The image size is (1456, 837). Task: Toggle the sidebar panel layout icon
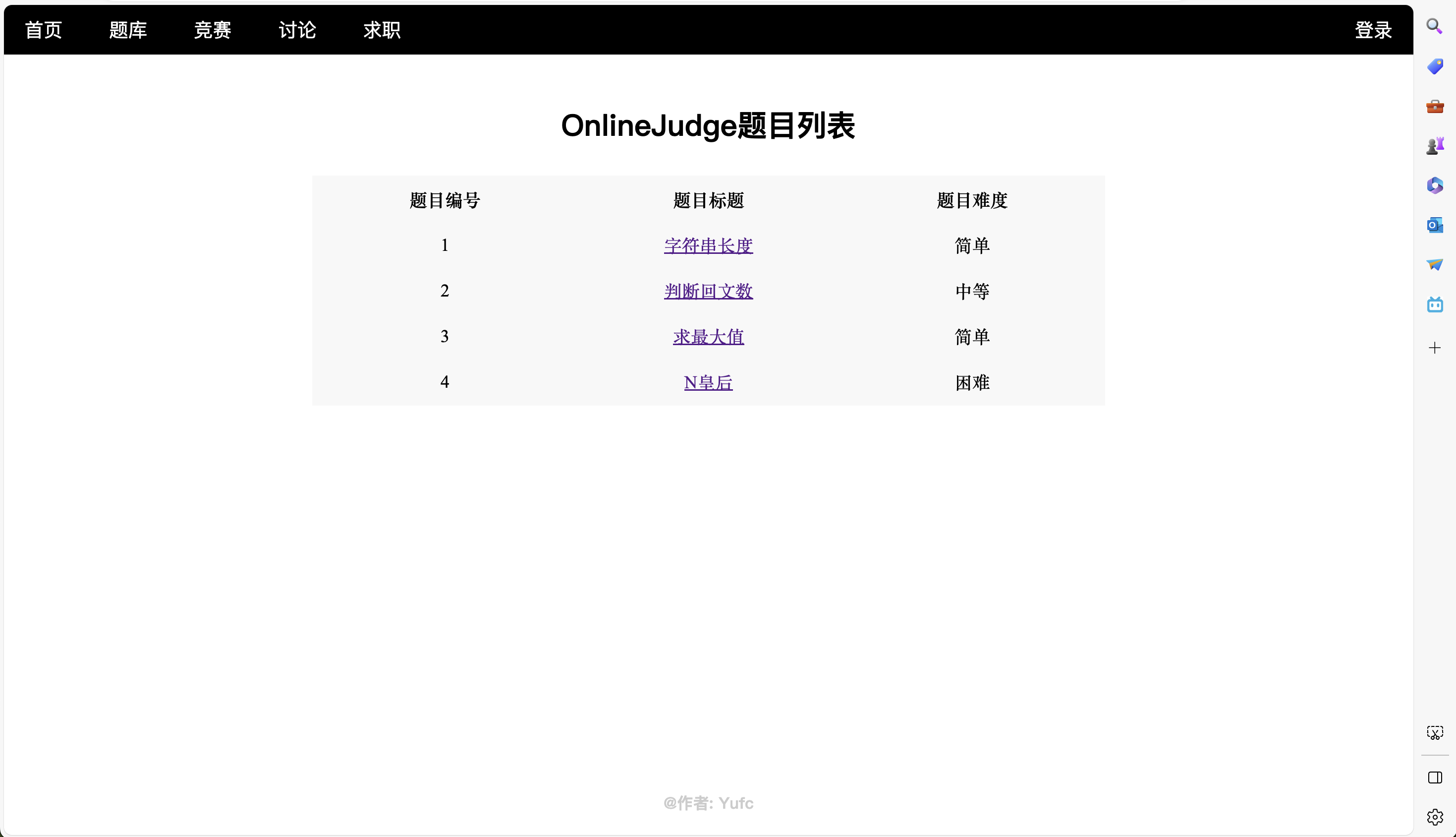coord(1434,778)
